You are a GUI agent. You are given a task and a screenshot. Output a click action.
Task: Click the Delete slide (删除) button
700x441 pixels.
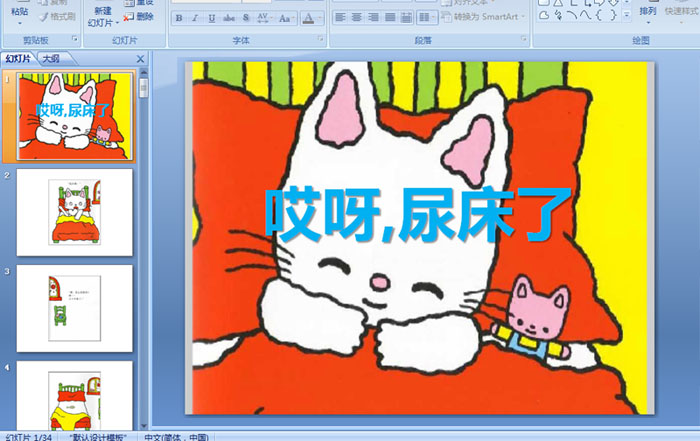[145, 17]
